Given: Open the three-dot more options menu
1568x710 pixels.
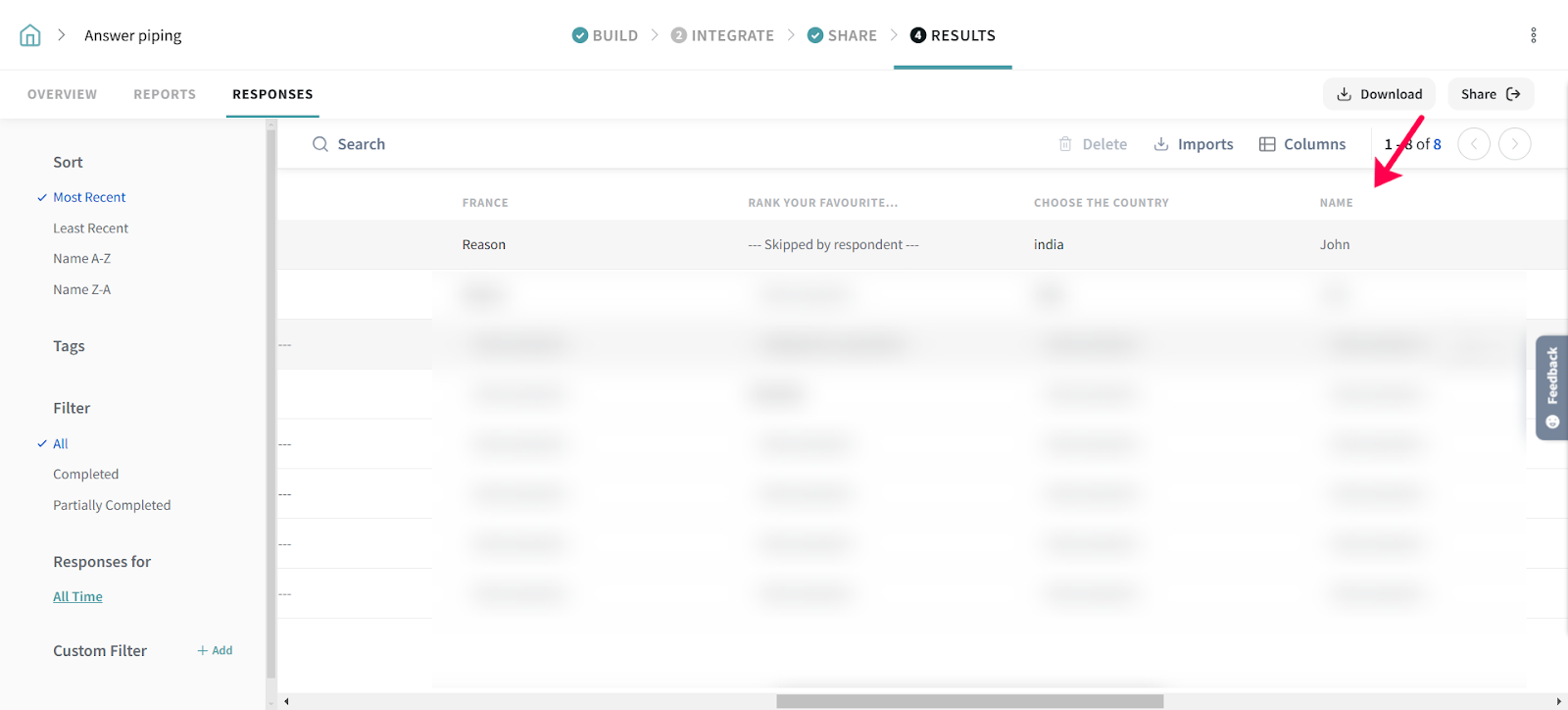Looking at the screenshot, I should (x=1533, y=35).
